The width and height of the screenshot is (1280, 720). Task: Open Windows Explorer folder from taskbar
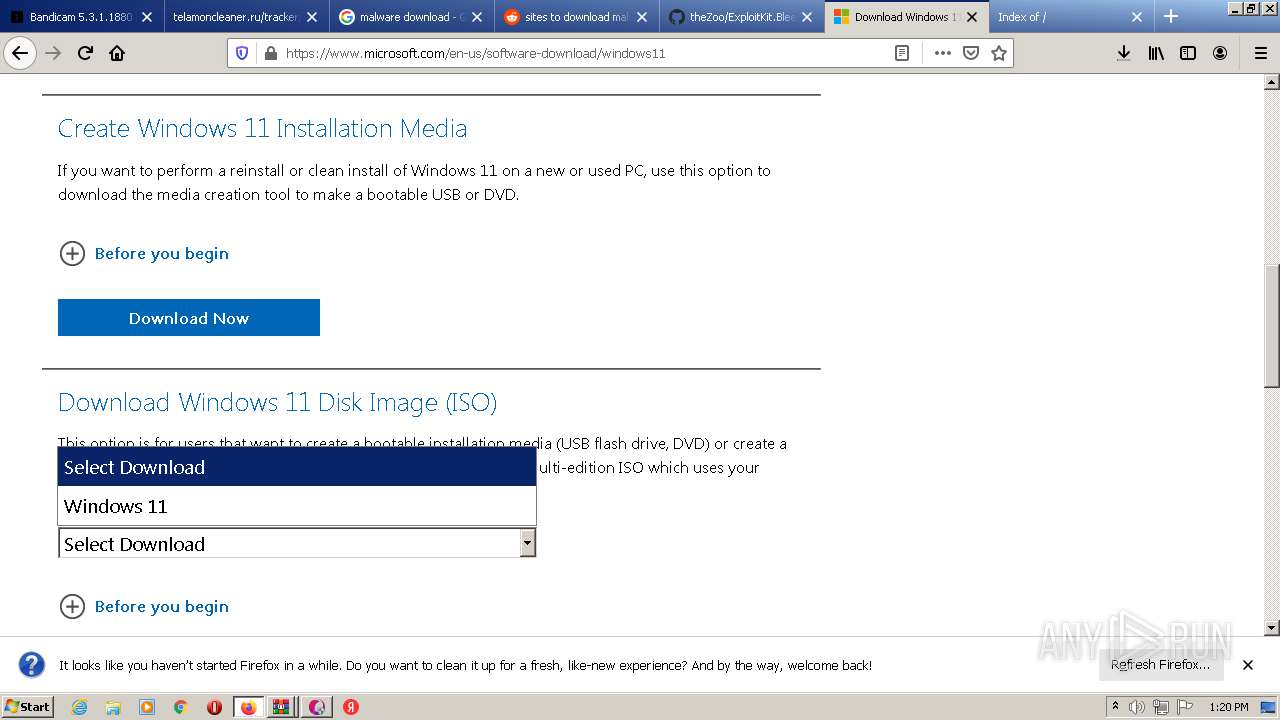[x=113, y=707]
